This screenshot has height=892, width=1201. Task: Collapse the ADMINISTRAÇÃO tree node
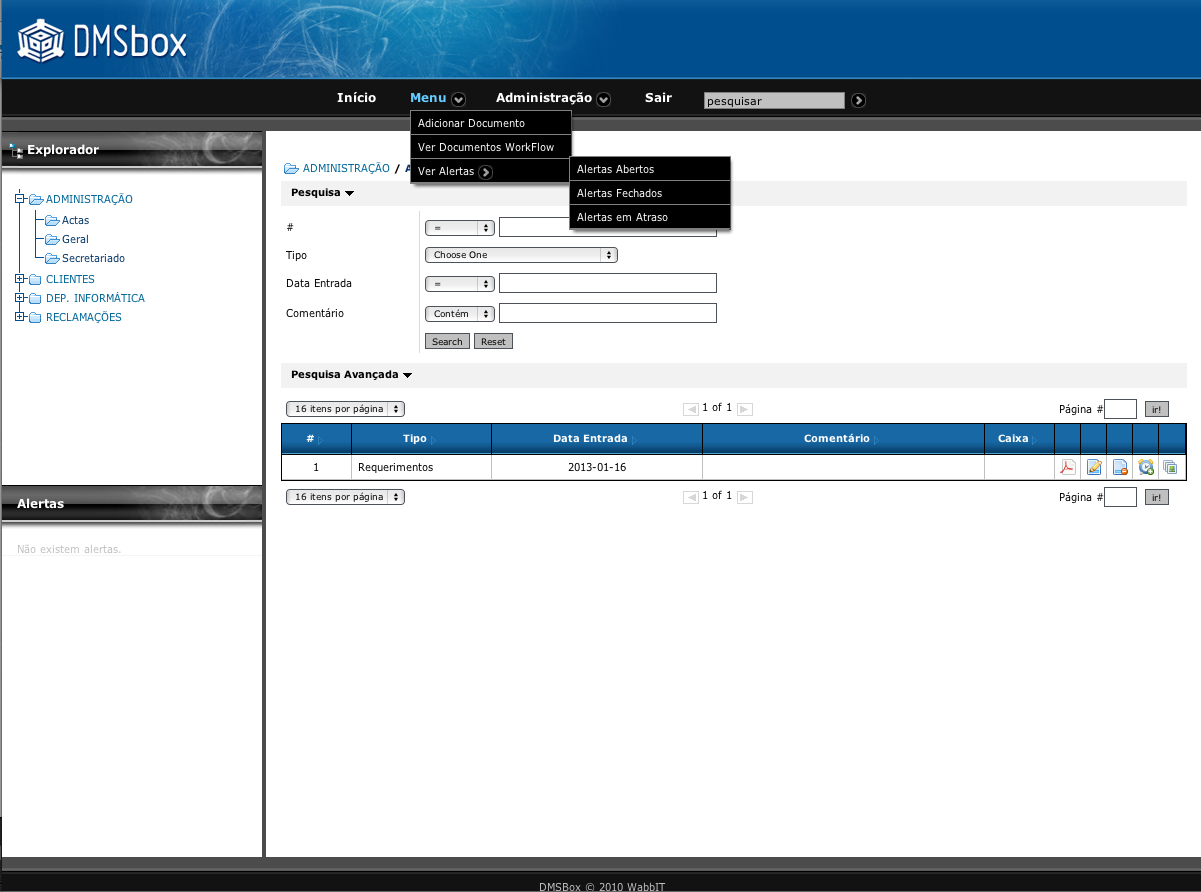(19, 199)
